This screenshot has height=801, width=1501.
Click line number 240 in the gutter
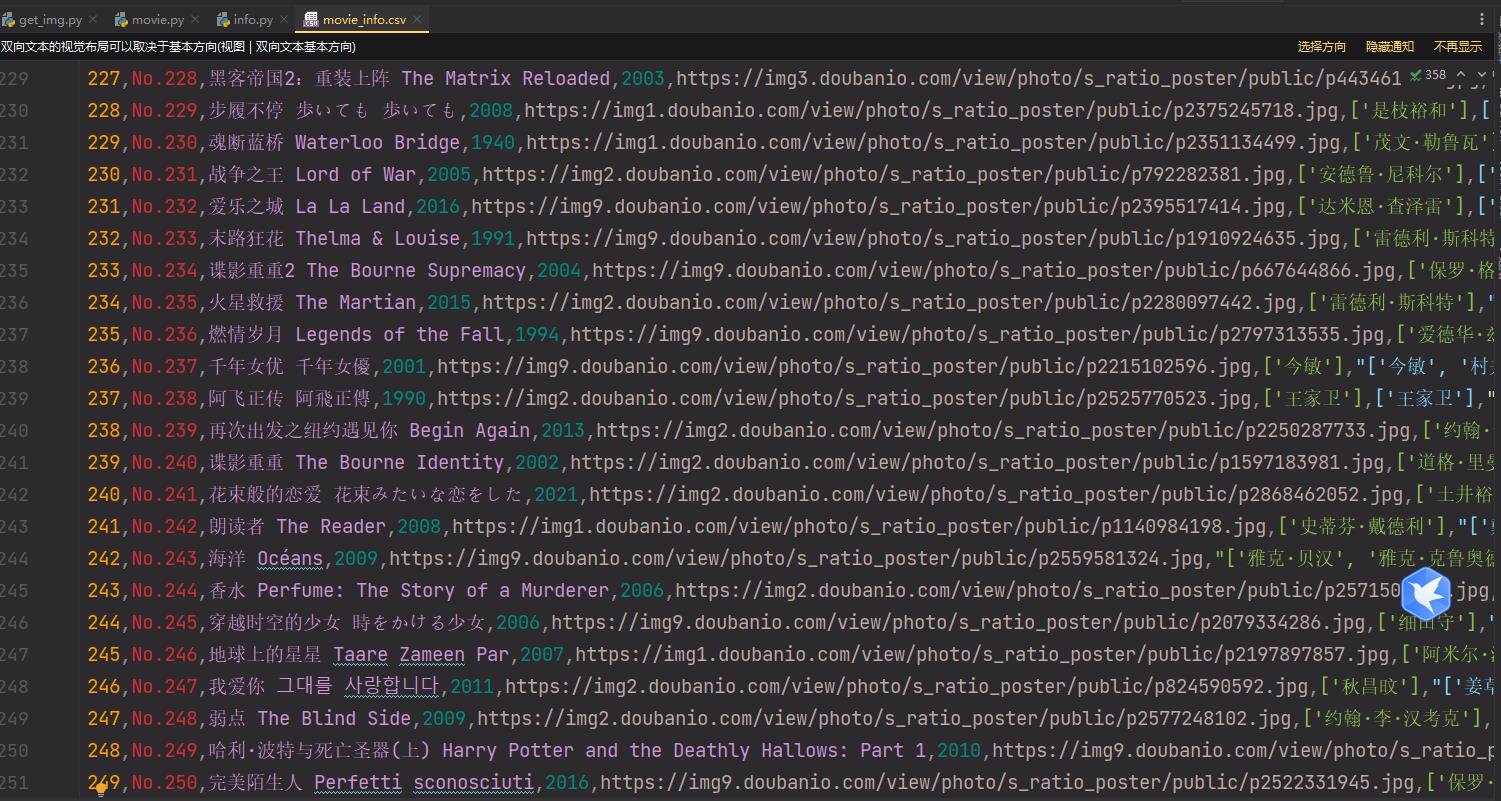point(14,430)
